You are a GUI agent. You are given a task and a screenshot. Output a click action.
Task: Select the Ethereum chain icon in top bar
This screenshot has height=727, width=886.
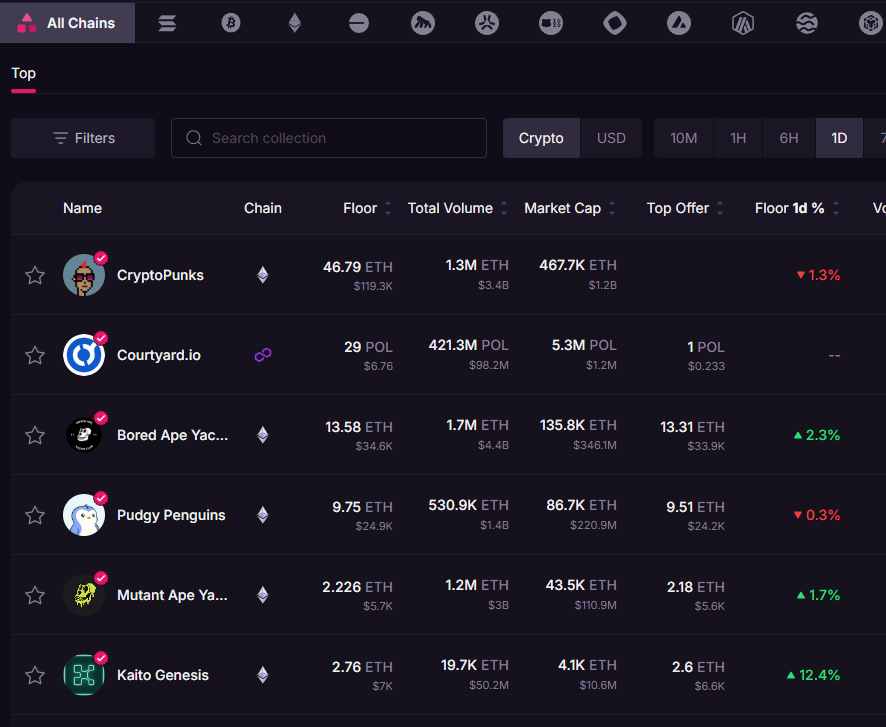295,23
